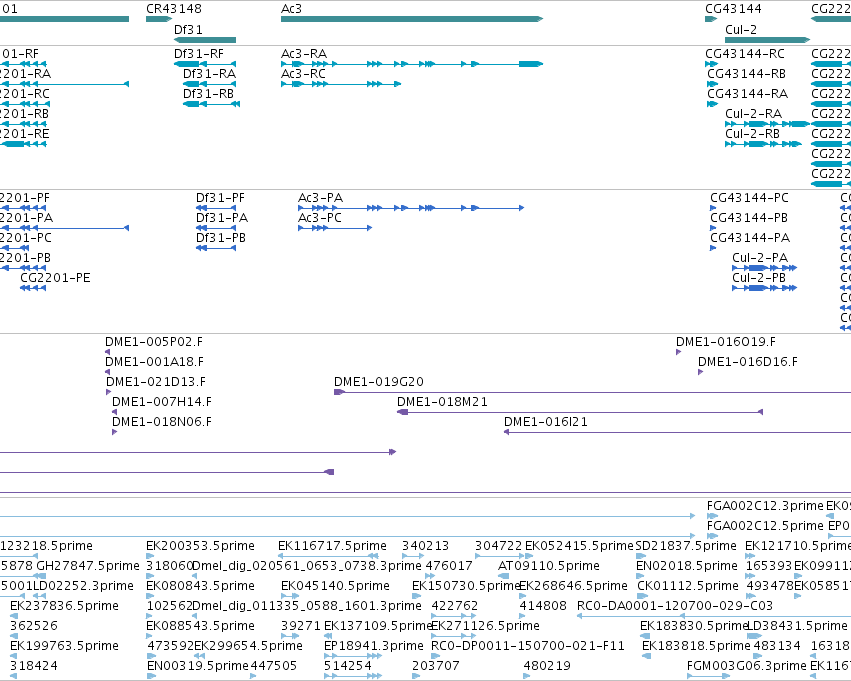The height and width of the screenshot is (681, 851).
Task: Click protein Df31-PF
Action: [216, 208]
